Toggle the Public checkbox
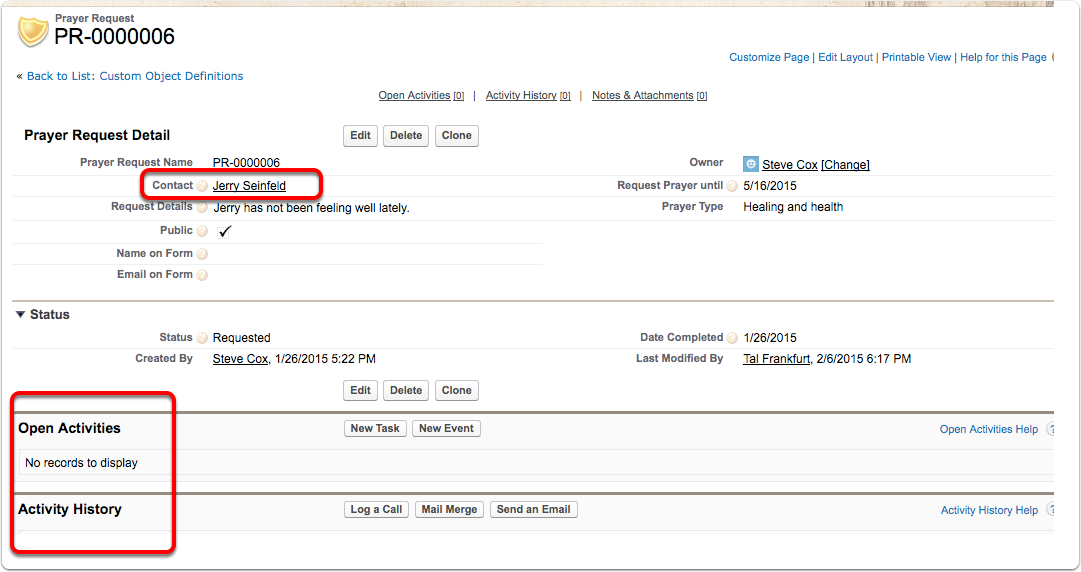Image resolution: width=1081 pixels, height=572 pixels. coord(225,231)
